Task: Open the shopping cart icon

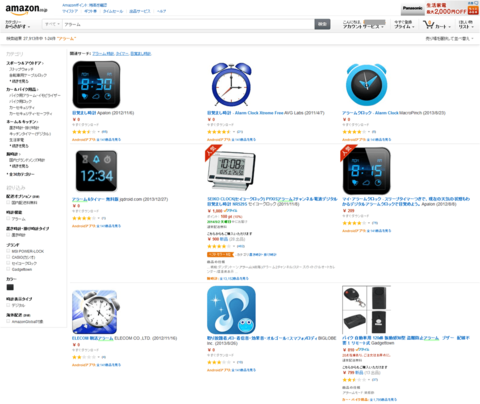Action: (428, 24)
